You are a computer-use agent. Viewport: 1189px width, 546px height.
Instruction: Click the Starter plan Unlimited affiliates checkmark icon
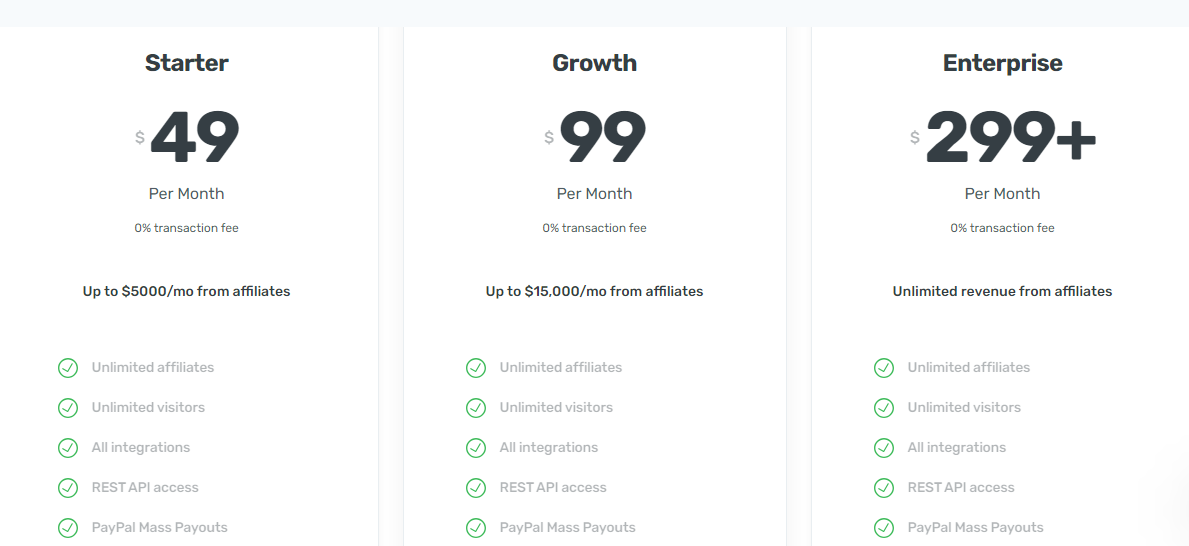click(x=68, y=368)
